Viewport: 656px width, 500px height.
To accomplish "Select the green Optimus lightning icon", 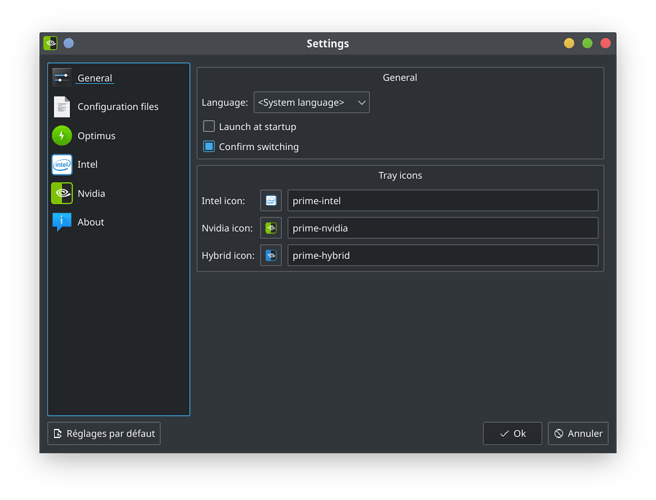I will tap(62, 136).
